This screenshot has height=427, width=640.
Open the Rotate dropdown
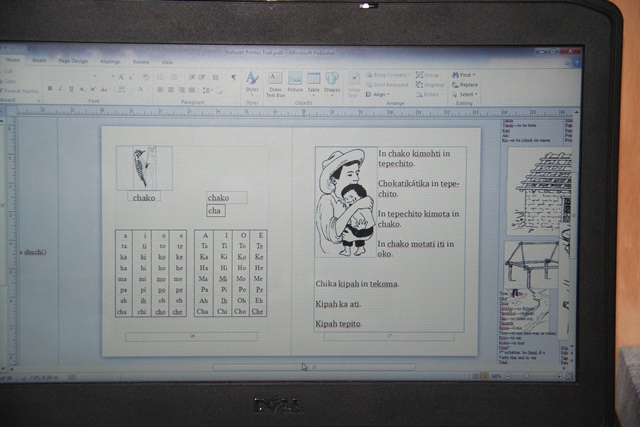(x=429, y=95)
